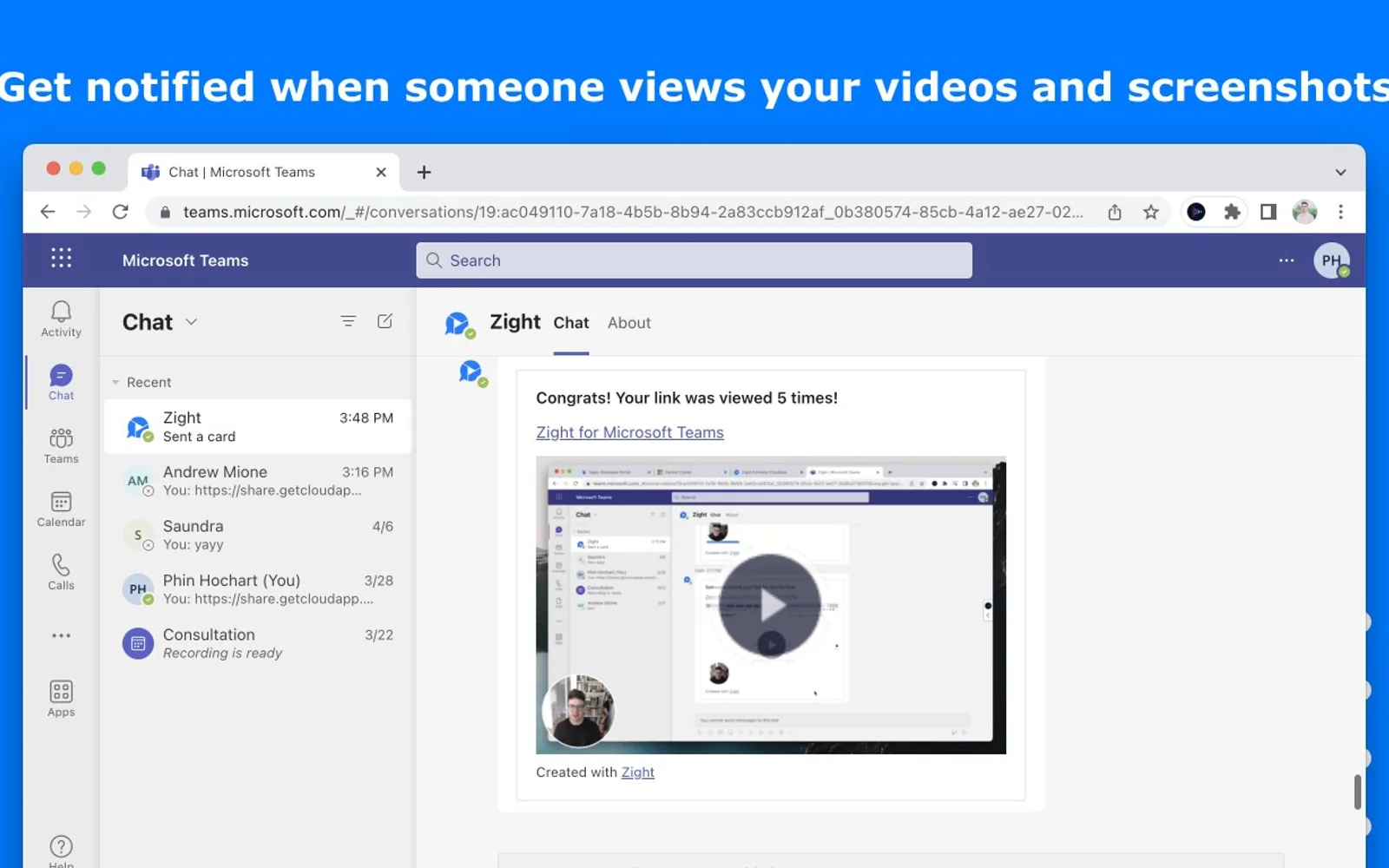Click the browser address bar URL

[633, 212]
